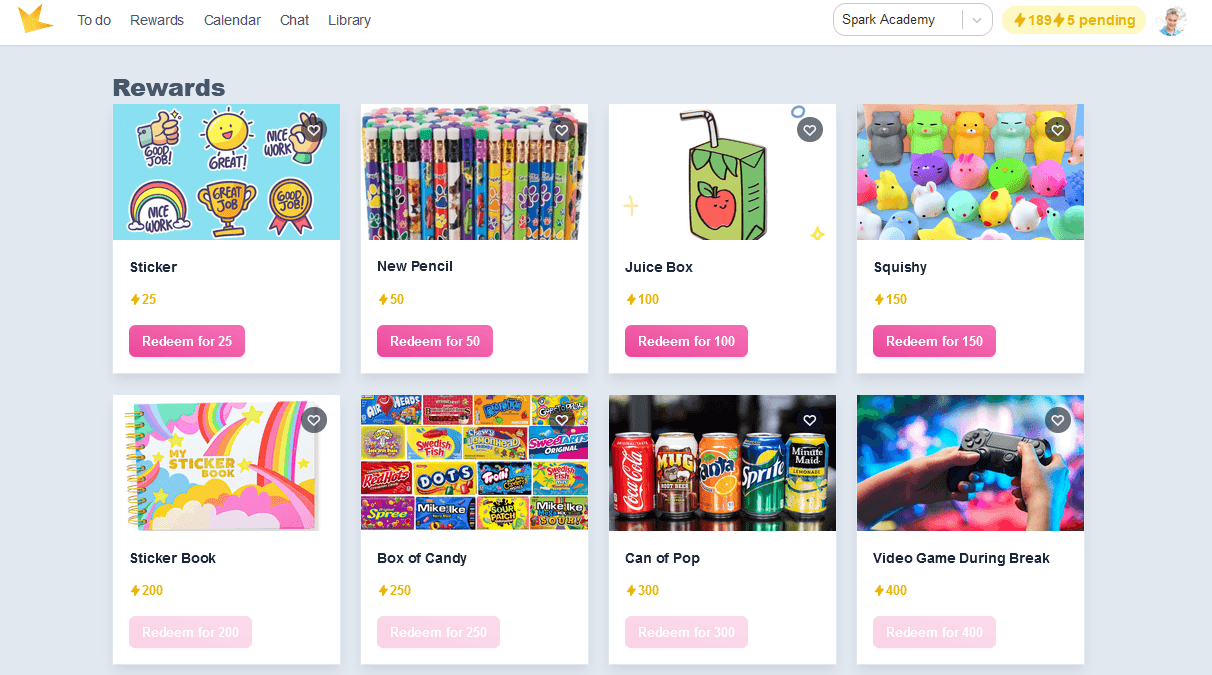This screenshot has width=1212, height=675.
Task: Open the Calendar menu item
Action: click(232, 20)
